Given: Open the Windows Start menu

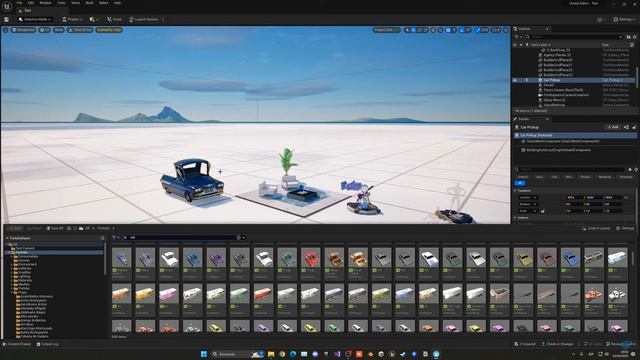Looking at the screenshot, I should pos(204,354).
